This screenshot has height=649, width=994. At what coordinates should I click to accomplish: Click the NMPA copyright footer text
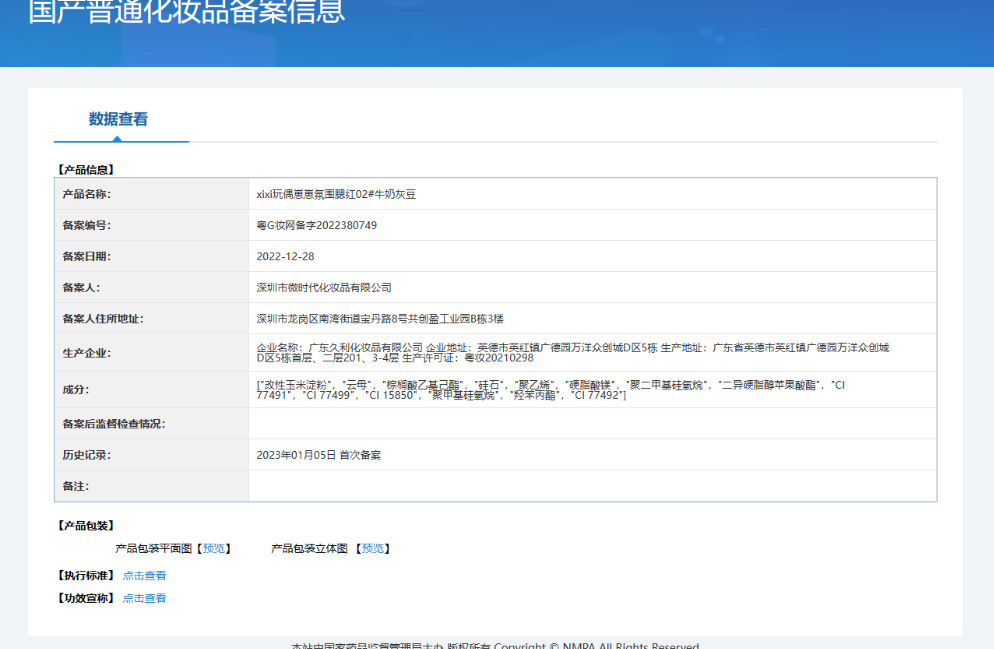pyautogui.click(x=495, y=646)
